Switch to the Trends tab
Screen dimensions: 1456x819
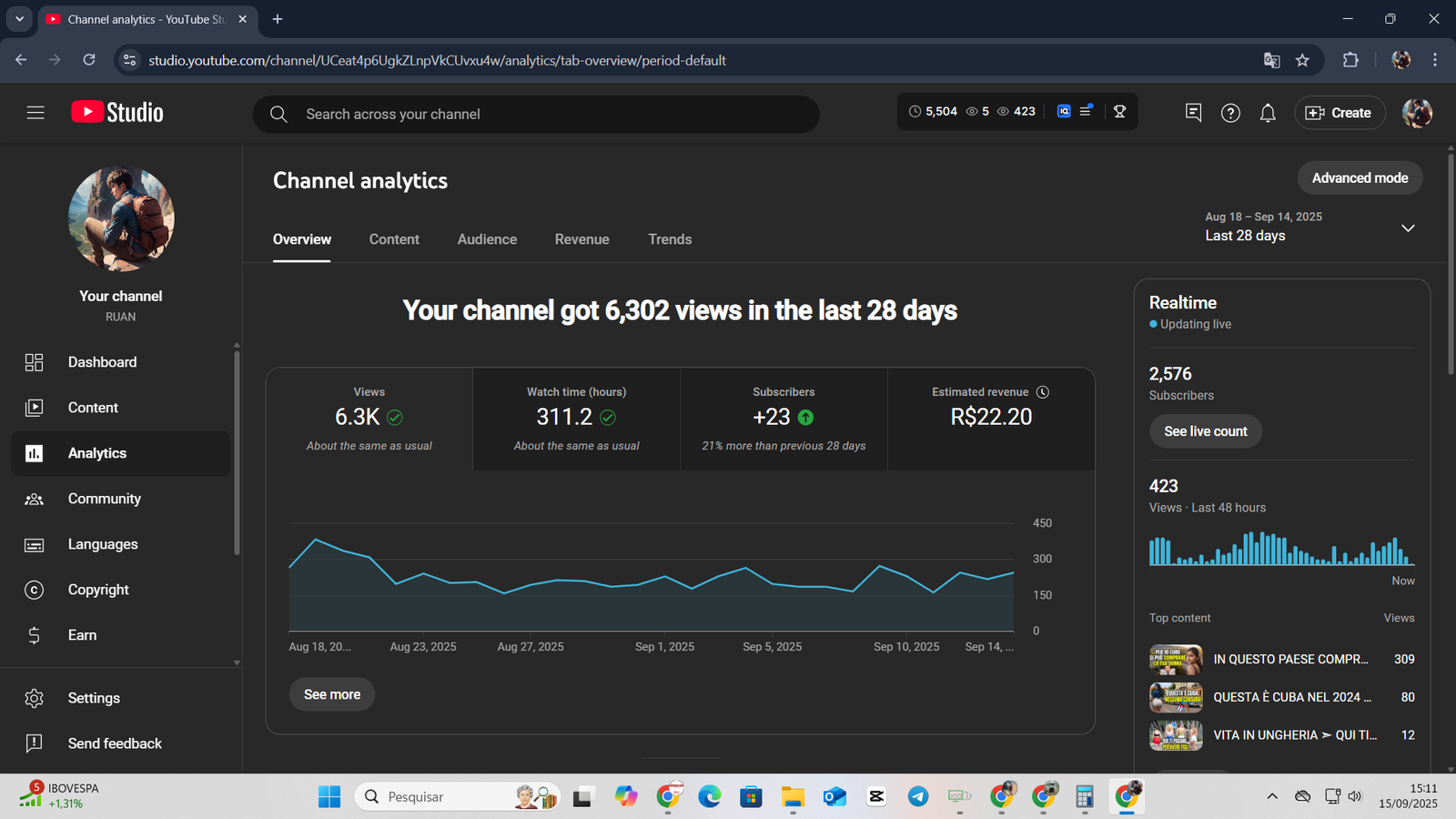(x=670, y=239)
